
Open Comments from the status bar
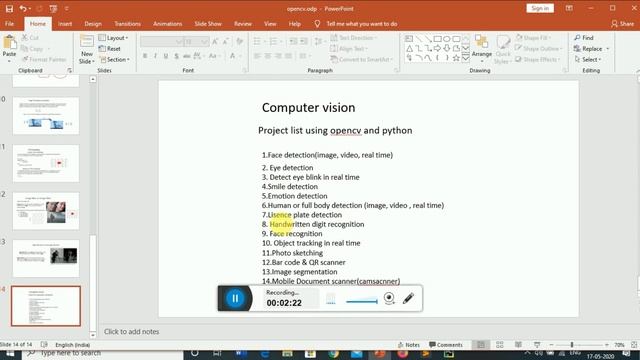point(446,345)
